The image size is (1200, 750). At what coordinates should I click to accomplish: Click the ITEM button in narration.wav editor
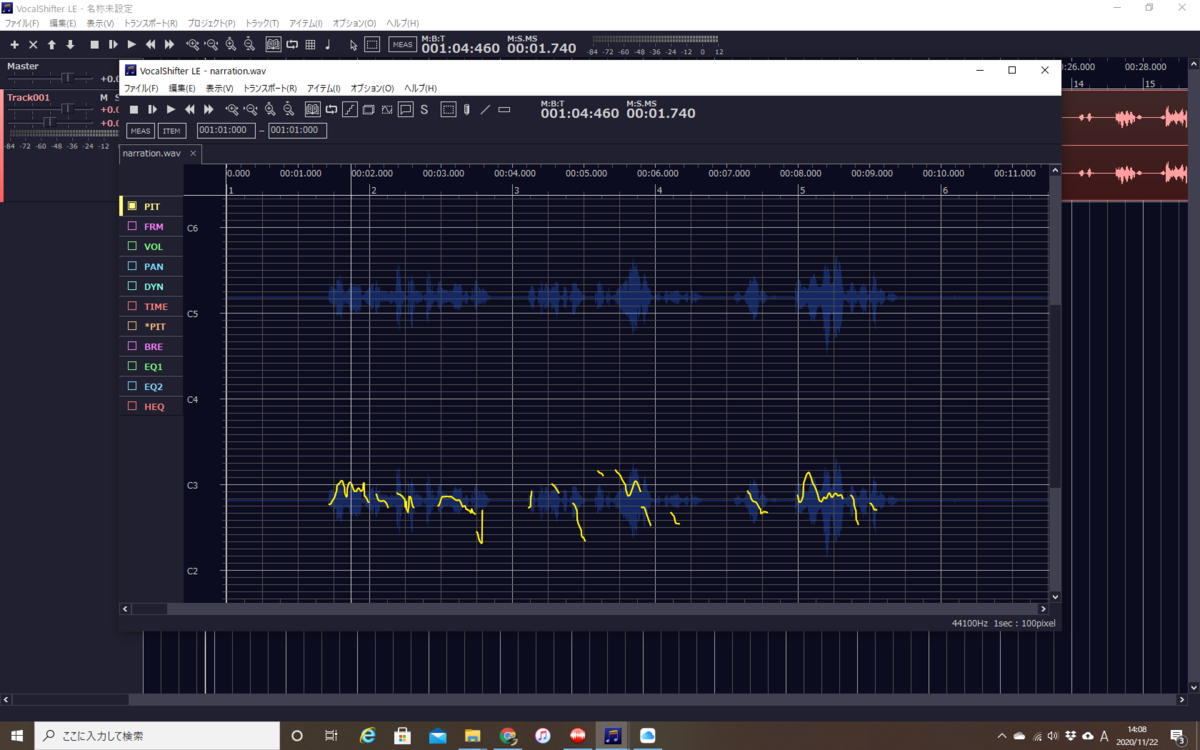tap(172, 130)
